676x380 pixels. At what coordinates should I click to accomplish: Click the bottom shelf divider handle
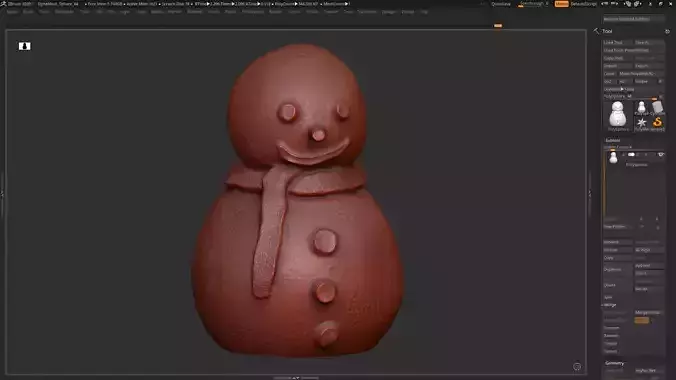[296, 377]
